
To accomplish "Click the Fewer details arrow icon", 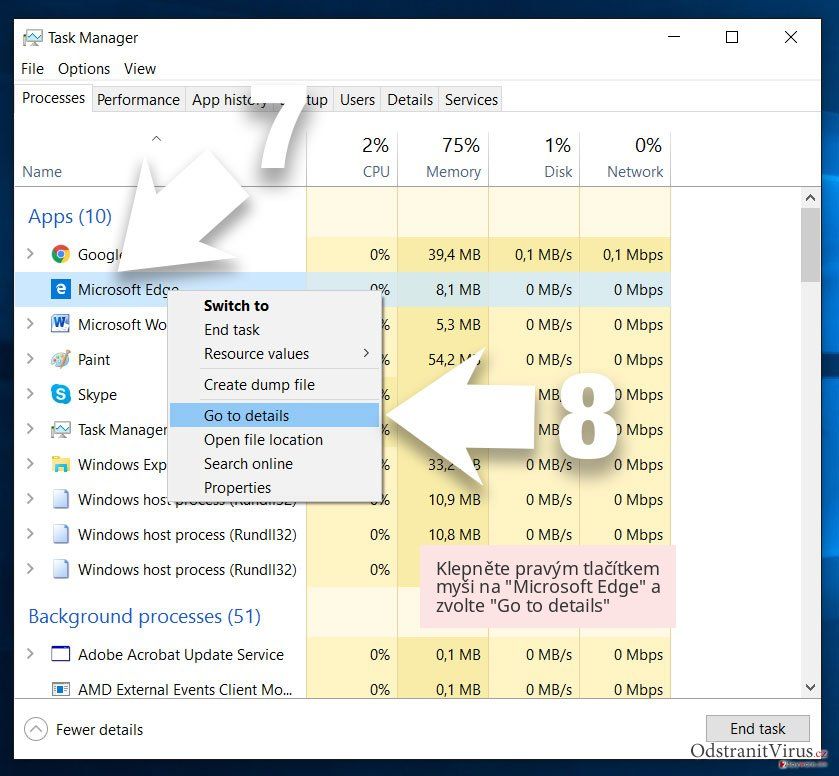I will pos(36,729).
